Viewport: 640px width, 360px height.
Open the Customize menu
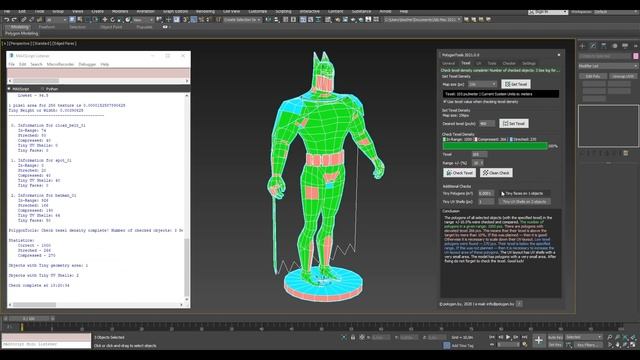258,11
